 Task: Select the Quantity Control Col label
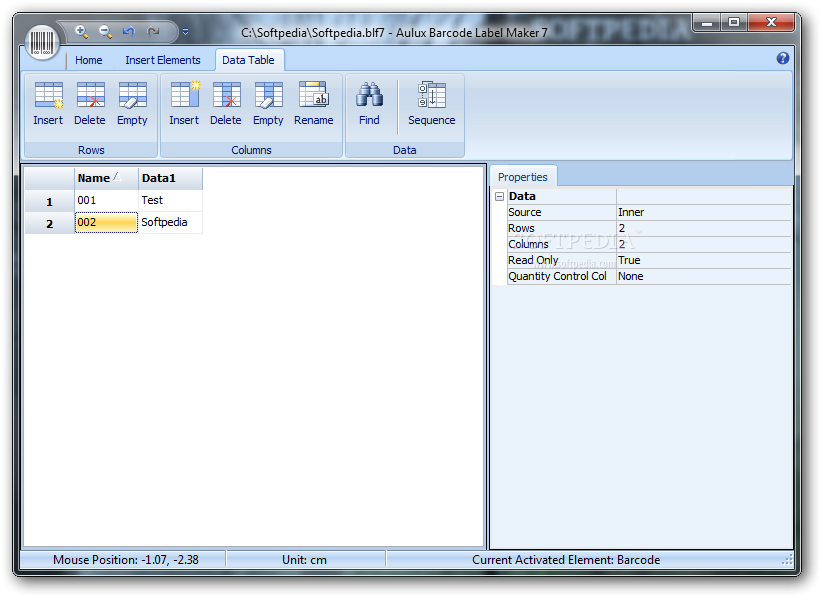(x=561, y=276)
